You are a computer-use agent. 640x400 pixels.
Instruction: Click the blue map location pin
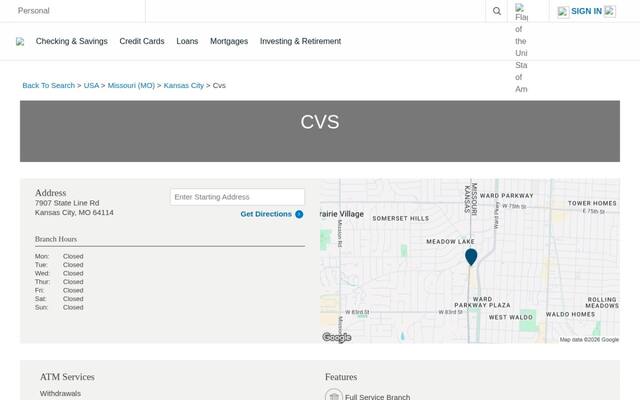[471, 257]
